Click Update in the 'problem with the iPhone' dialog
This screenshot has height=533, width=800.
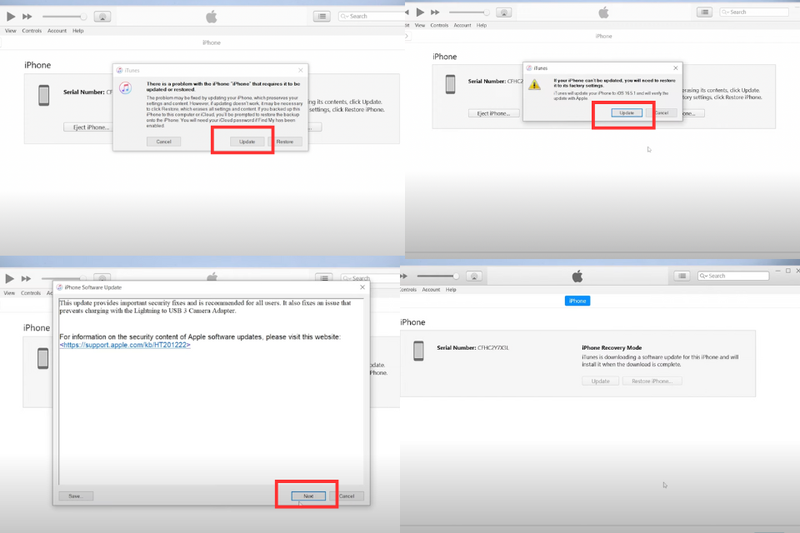click(x=247, y=141)
